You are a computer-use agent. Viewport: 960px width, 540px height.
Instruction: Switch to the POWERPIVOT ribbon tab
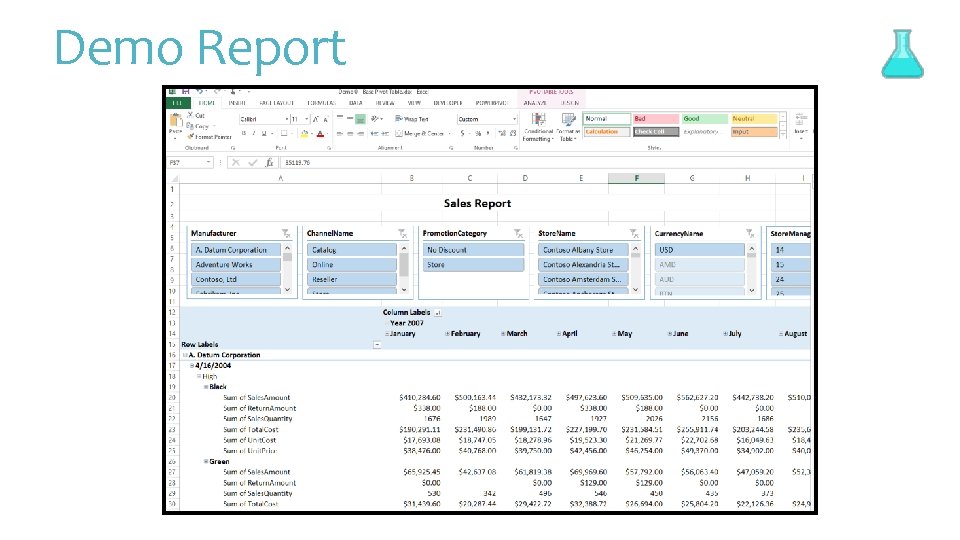coord(492,103)
